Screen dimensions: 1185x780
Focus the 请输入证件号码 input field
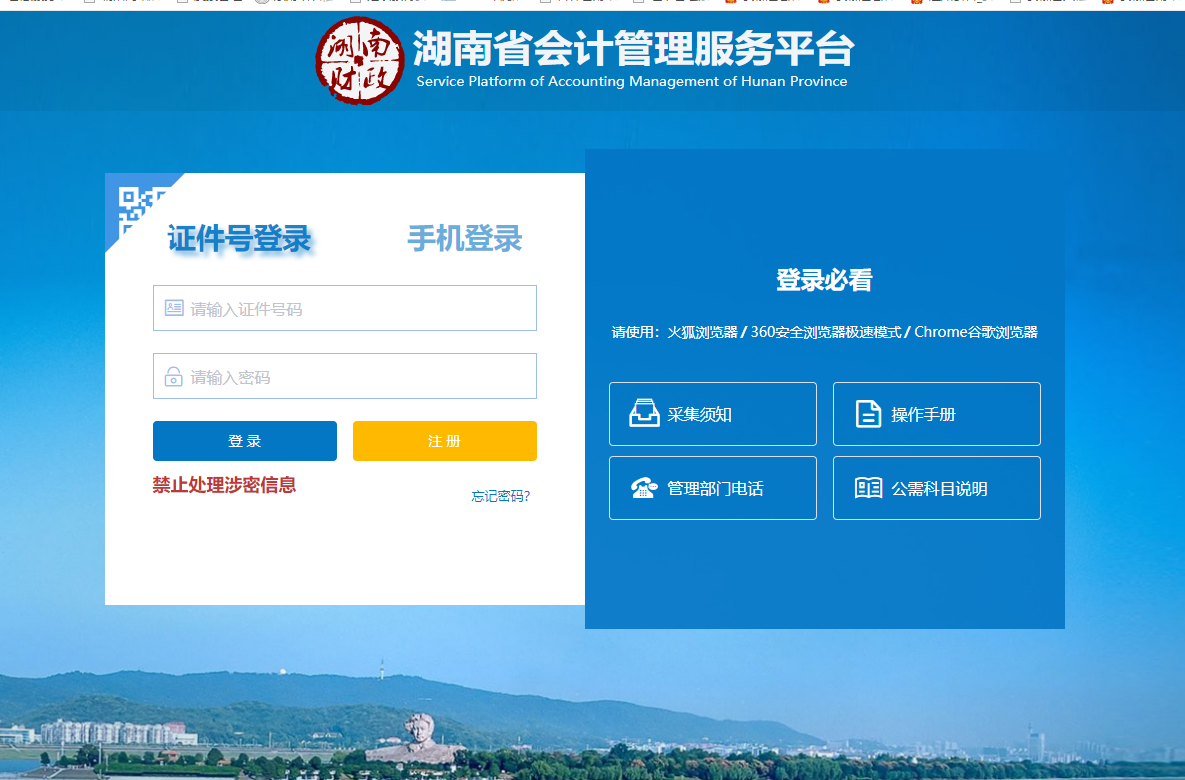click(x=360, y=309)
